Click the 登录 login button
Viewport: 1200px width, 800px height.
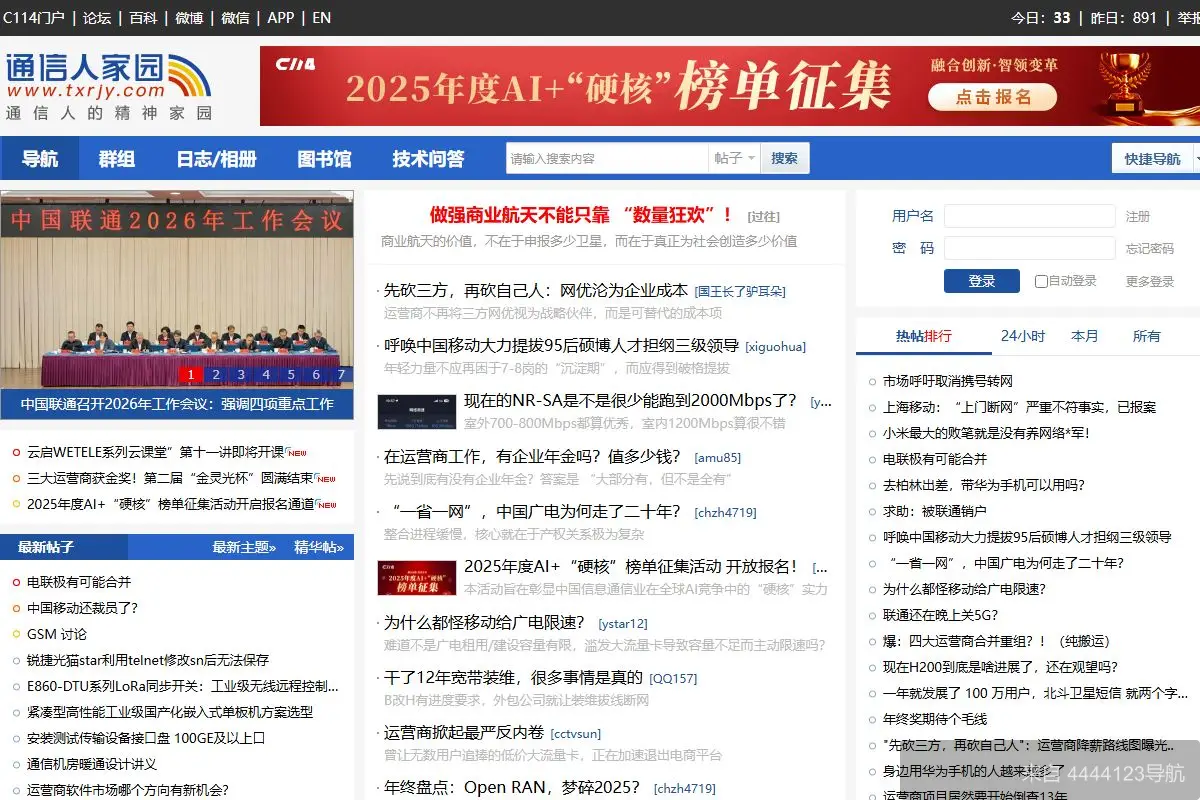coord(981,281)
